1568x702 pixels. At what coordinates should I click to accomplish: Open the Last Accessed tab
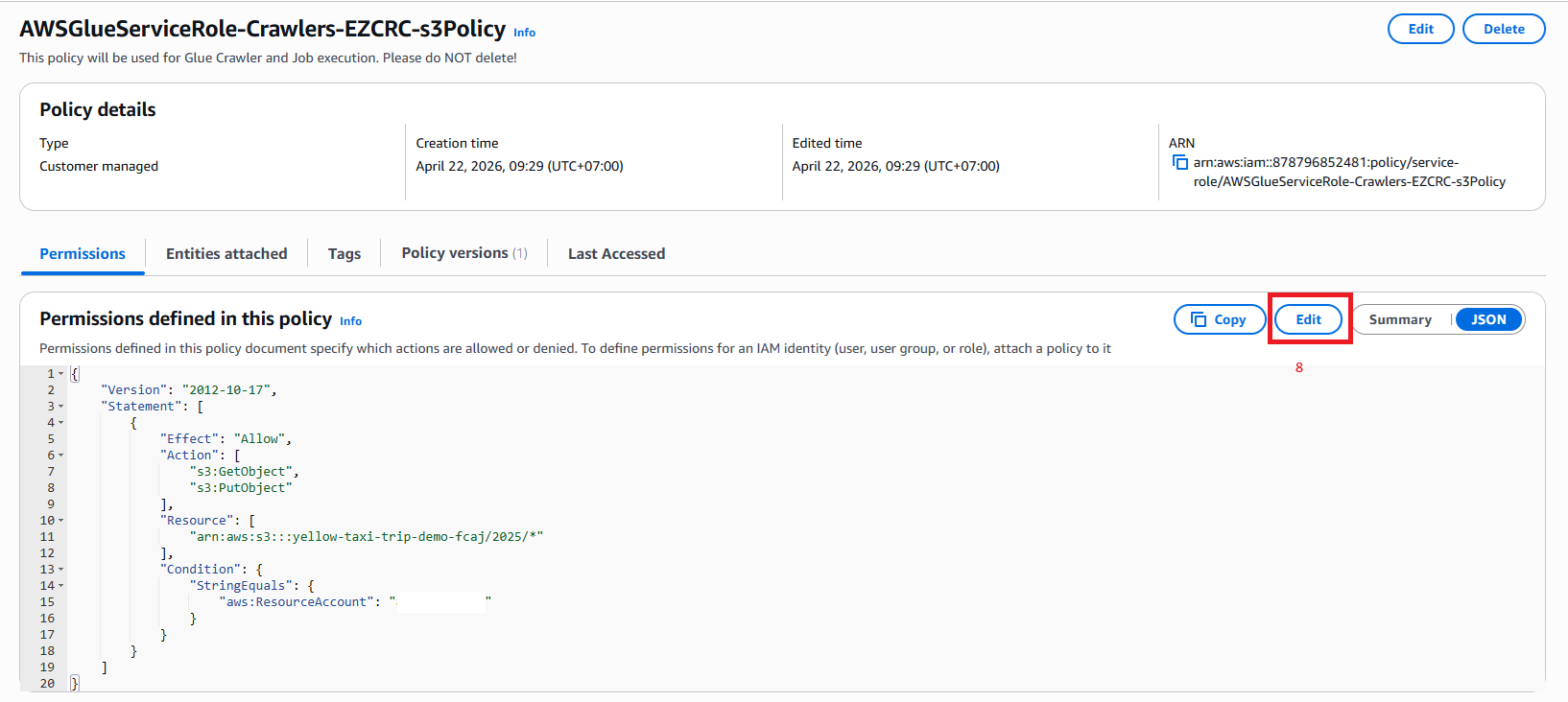(x=616, y=253)
